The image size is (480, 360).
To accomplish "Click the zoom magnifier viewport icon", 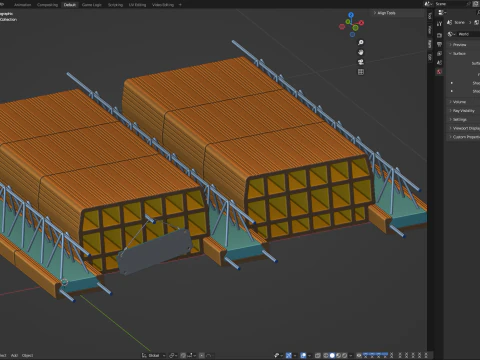I will tap(361, 42).
